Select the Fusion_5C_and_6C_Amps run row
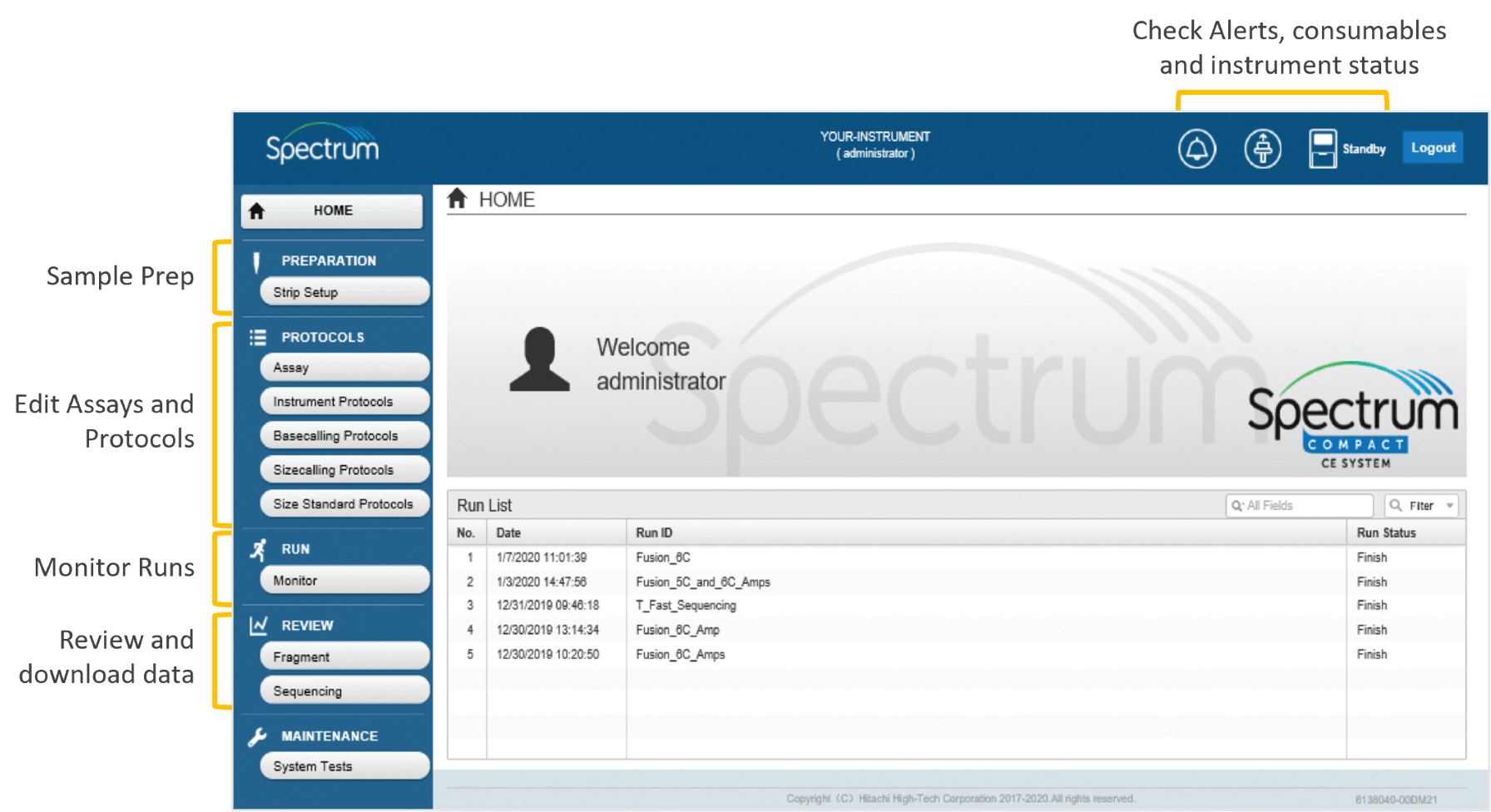Screen dimensions: 1491x812 703,582
